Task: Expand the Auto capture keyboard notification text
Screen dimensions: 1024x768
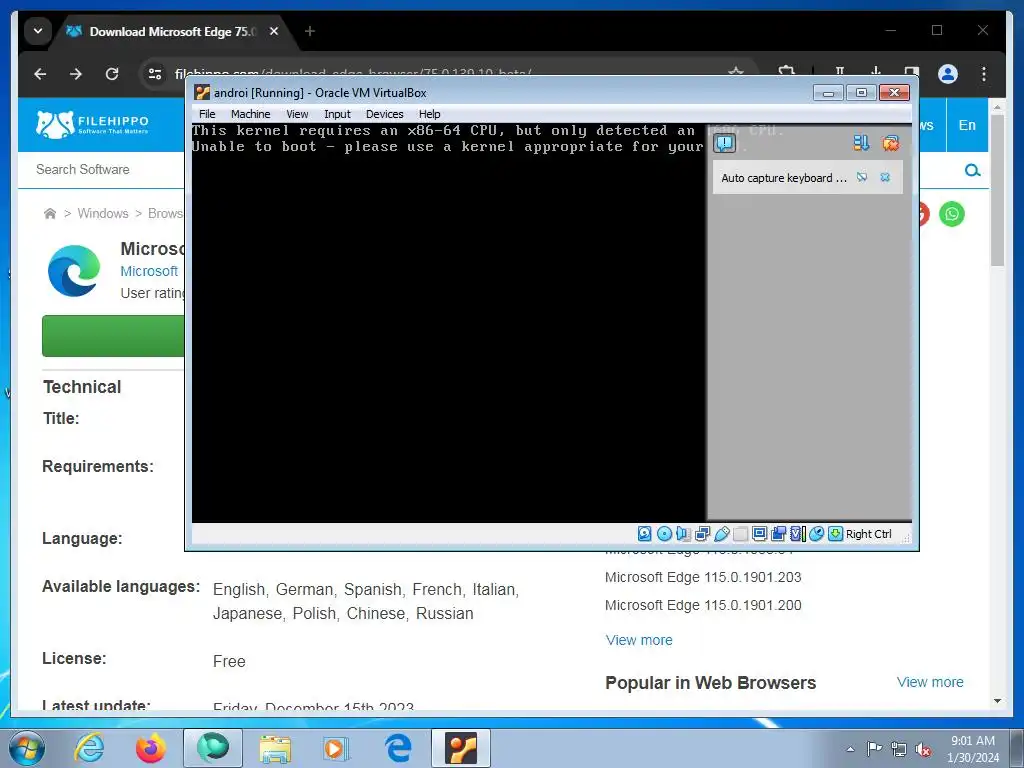Action: click(x=784, y=178)
